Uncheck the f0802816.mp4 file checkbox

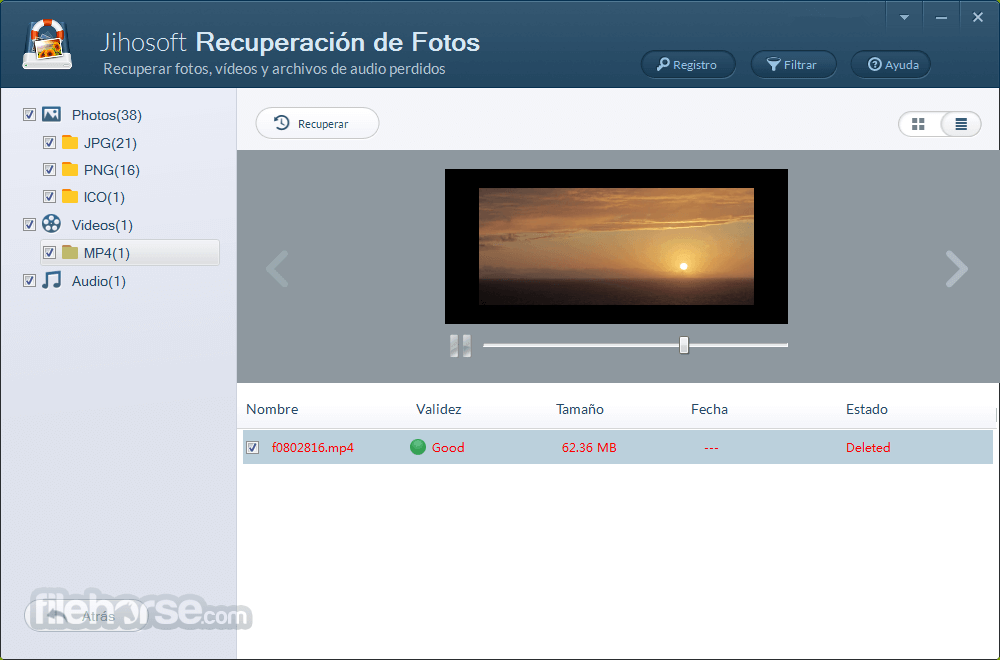click(253, 448)
